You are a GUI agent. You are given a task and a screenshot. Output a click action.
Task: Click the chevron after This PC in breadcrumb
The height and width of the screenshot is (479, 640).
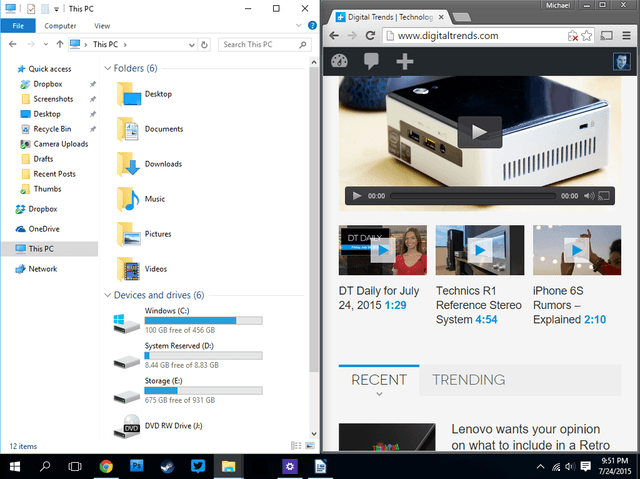(x=125, y=44)
